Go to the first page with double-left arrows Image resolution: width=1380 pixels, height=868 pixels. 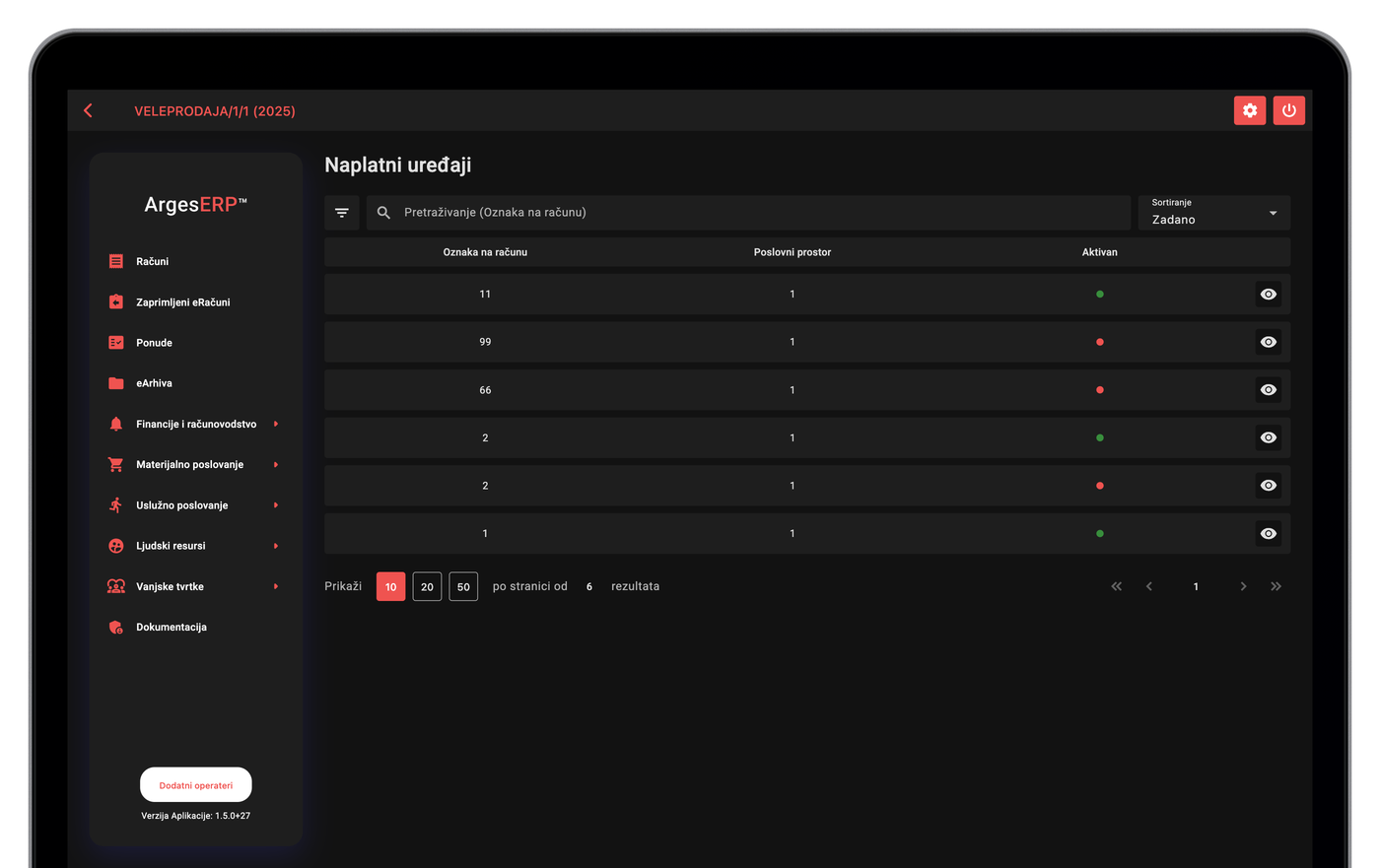pos(1117,586)
